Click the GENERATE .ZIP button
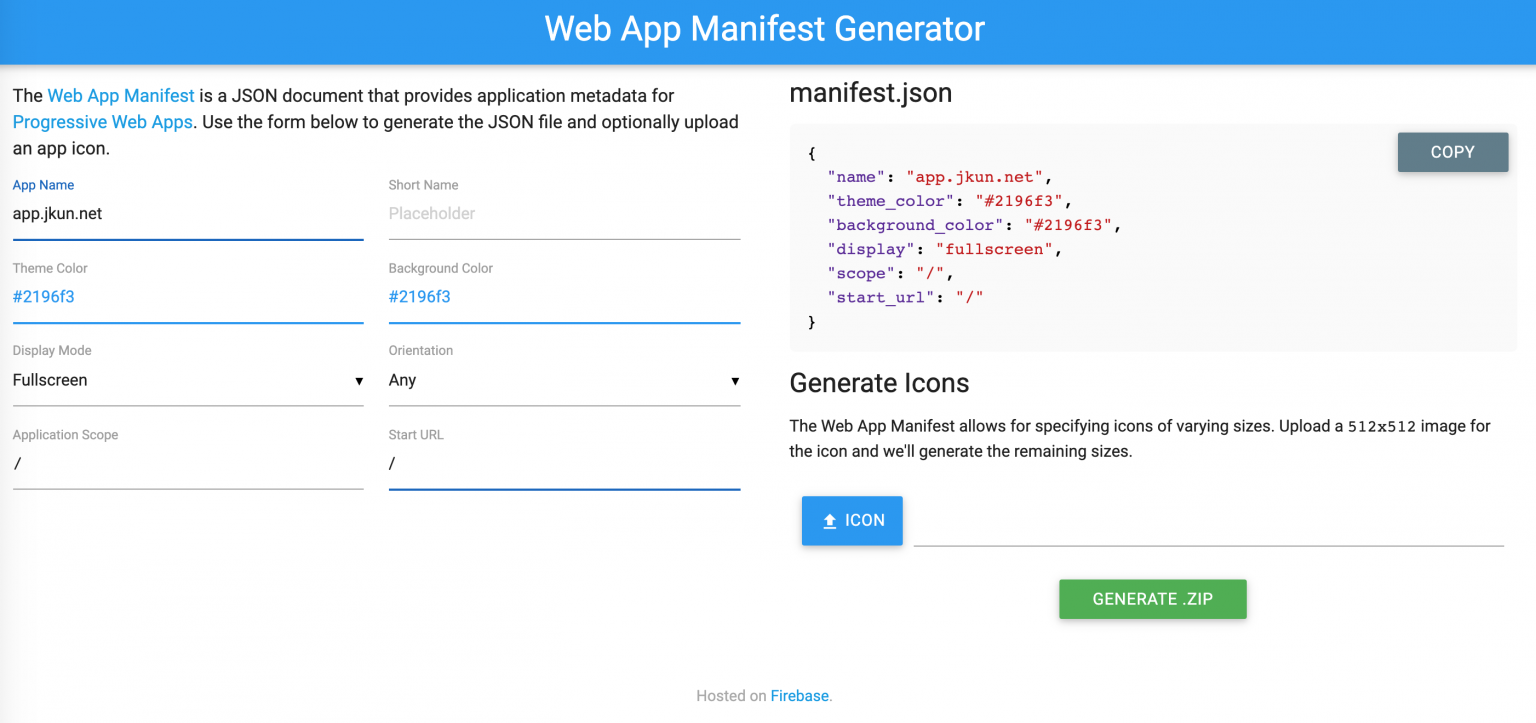This screenshot has height=723, width=1536. (1152, 599)
